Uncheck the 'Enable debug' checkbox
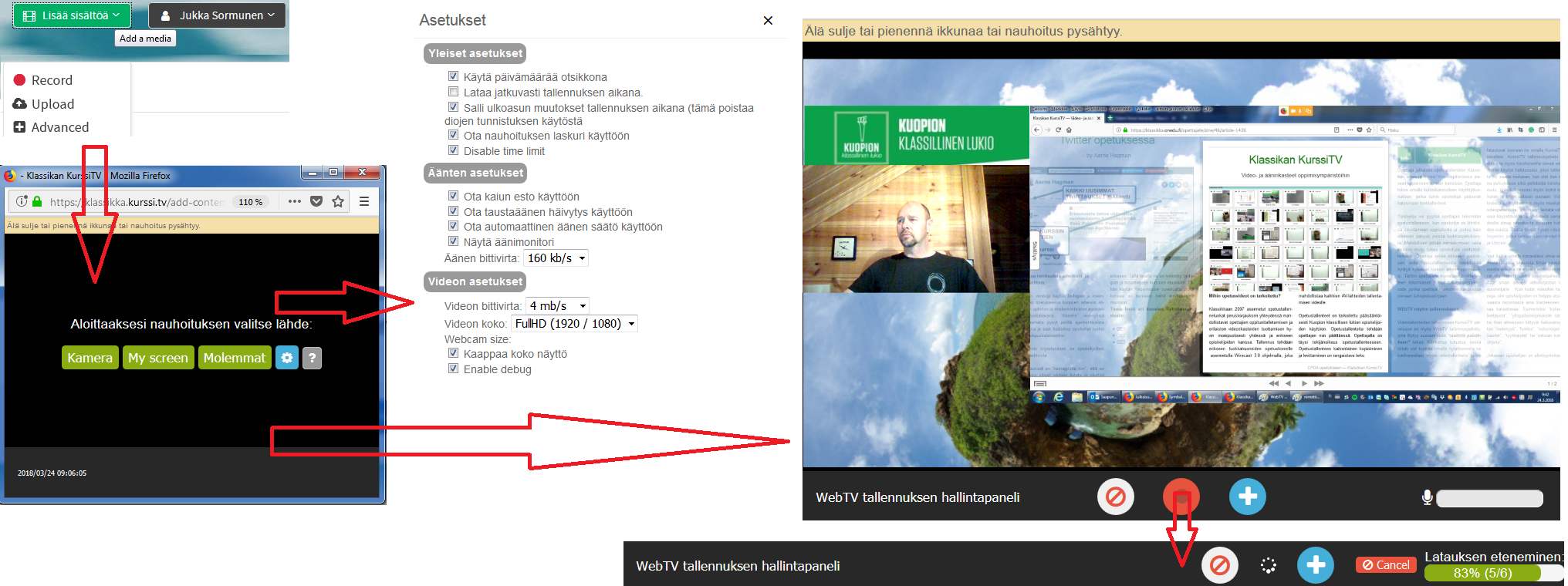The height and width of the screenshot is (586, 1568). coord(454,369)
